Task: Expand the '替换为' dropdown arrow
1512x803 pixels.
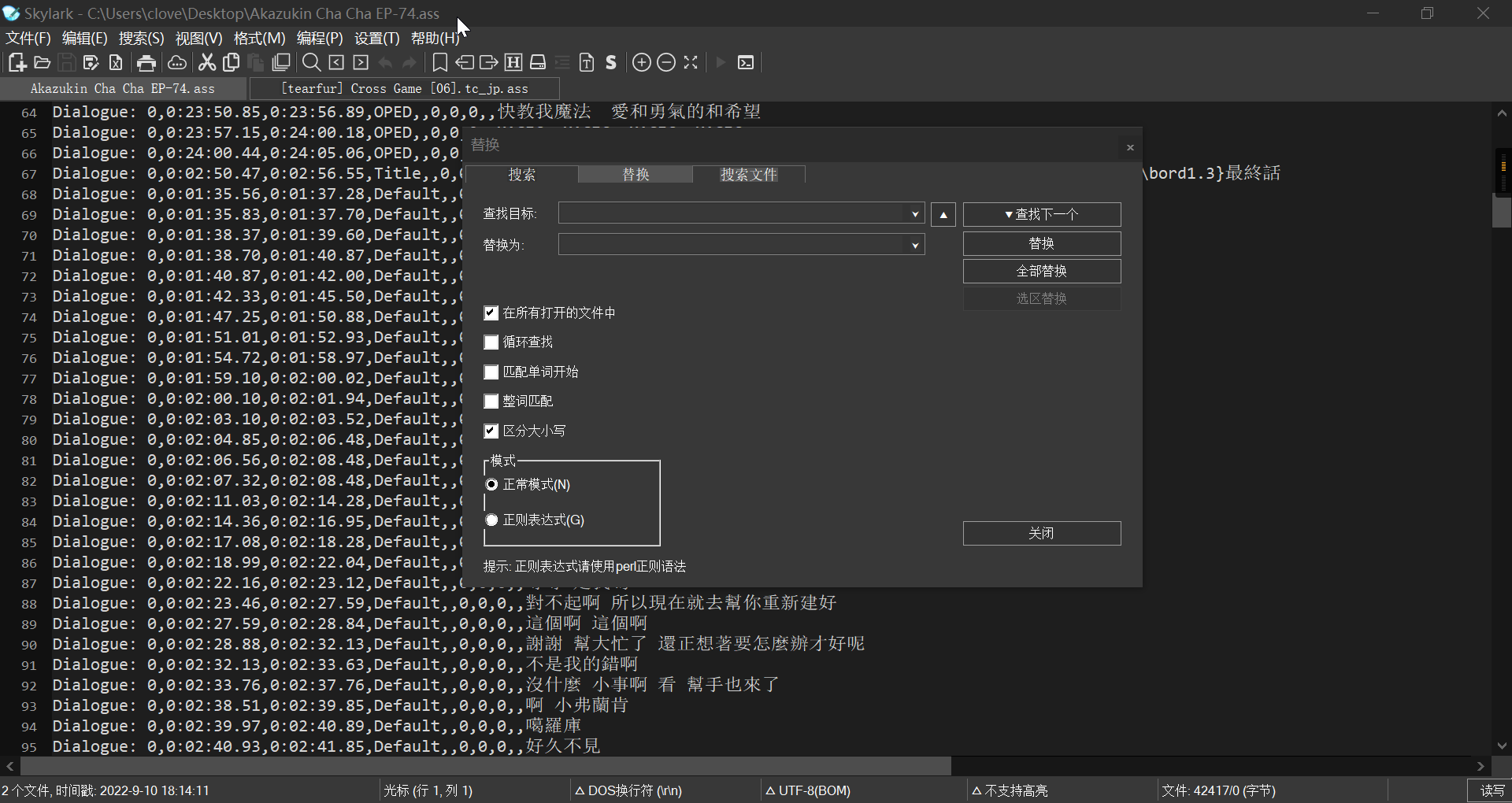Action: coord(915,246)
